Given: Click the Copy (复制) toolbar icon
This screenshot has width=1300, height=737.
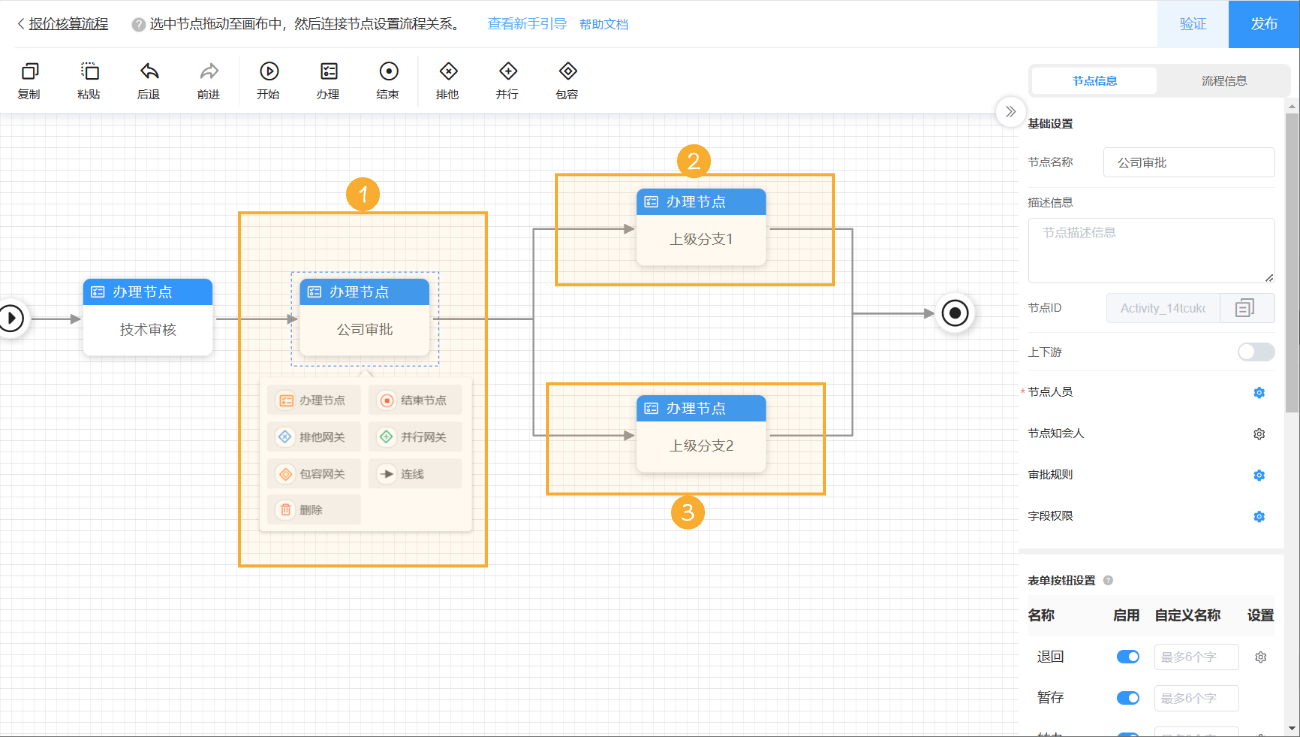Looking at the screenshot, I should point(29,72).
